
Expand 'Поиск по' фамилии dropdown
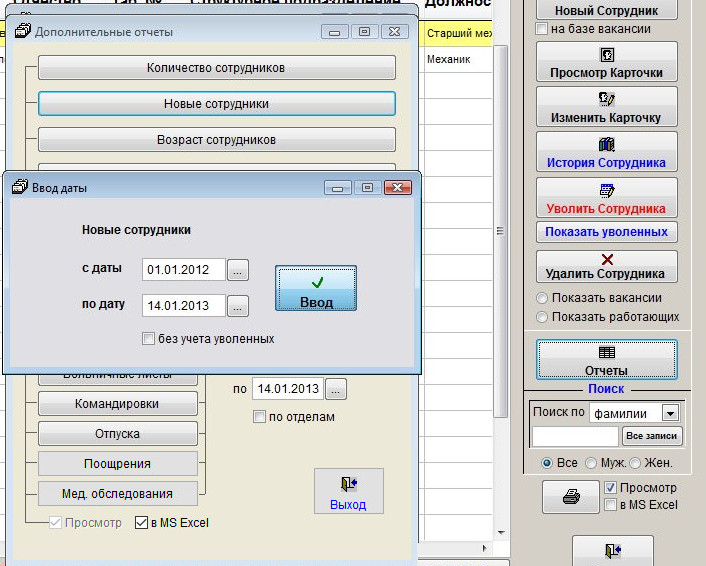click(x=670, y=413)
